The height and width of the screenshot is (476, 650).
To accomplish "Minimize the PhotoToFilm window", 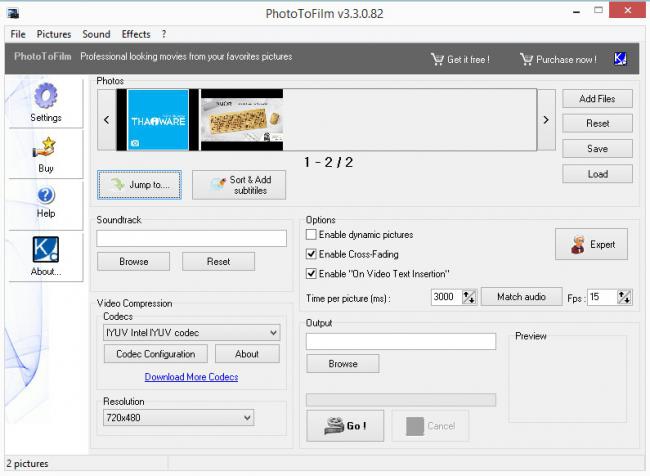I will [x=576, y=12].
